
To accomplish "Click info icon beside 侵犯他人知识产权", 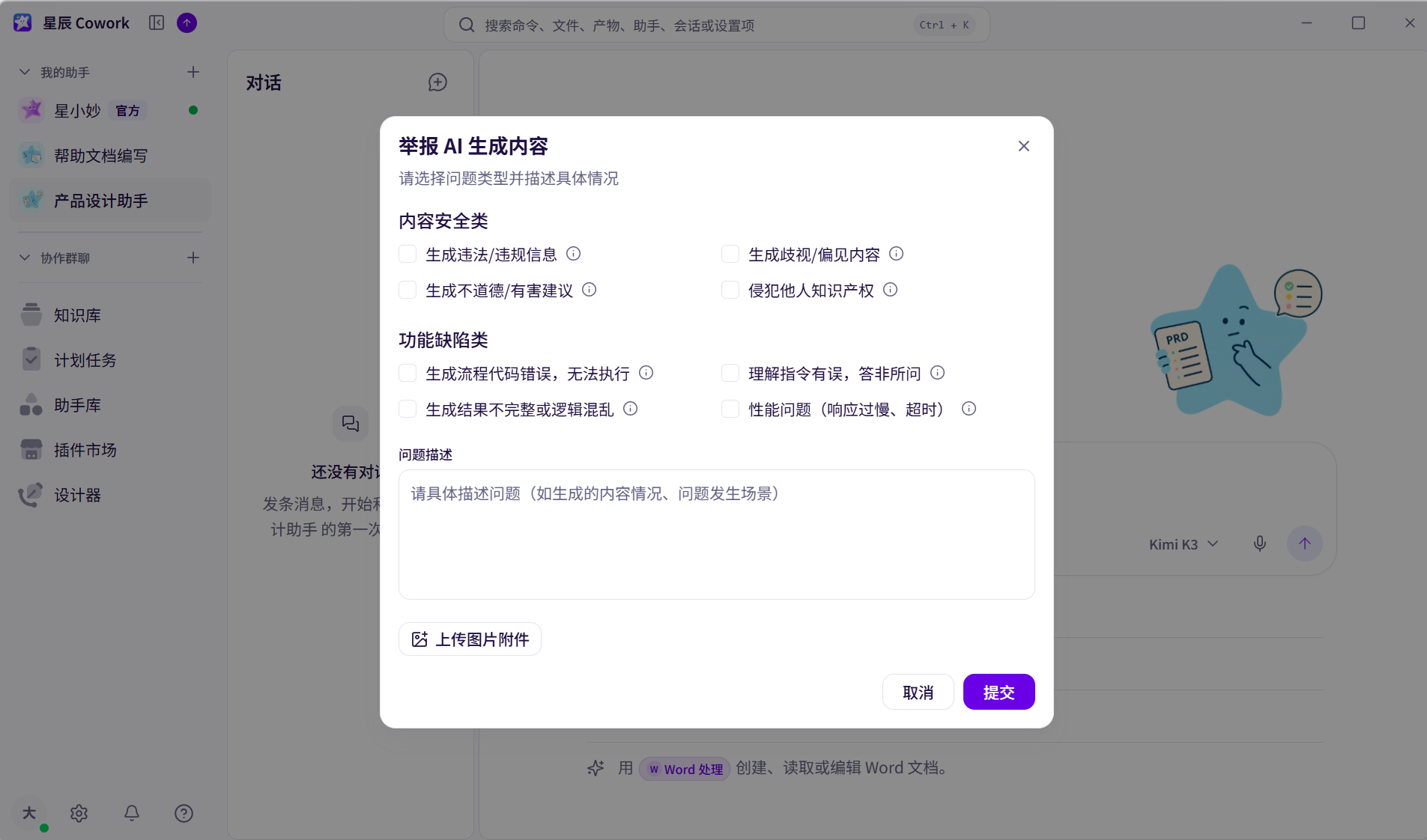I will [x=890, y=290].
